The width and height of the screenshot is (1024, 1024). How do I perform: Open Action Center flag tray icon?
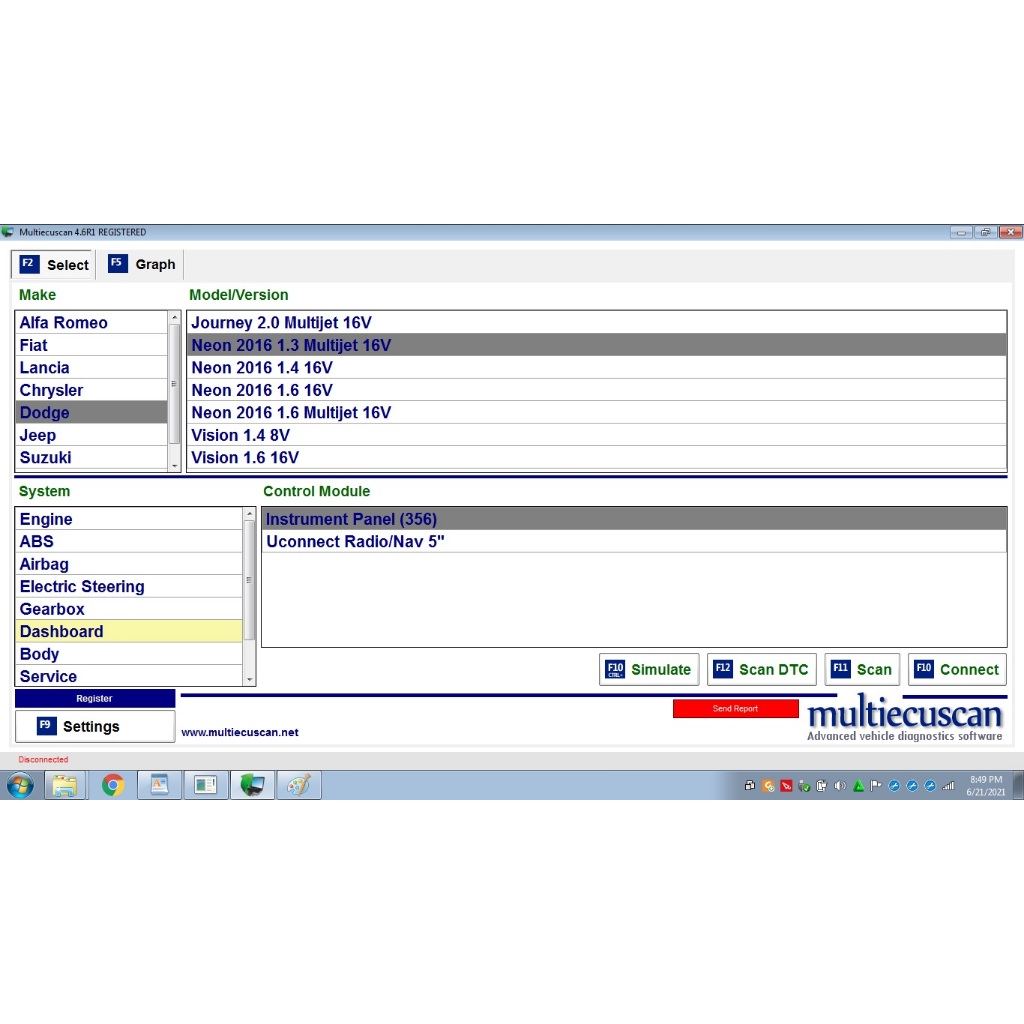[x=876, y=786]
